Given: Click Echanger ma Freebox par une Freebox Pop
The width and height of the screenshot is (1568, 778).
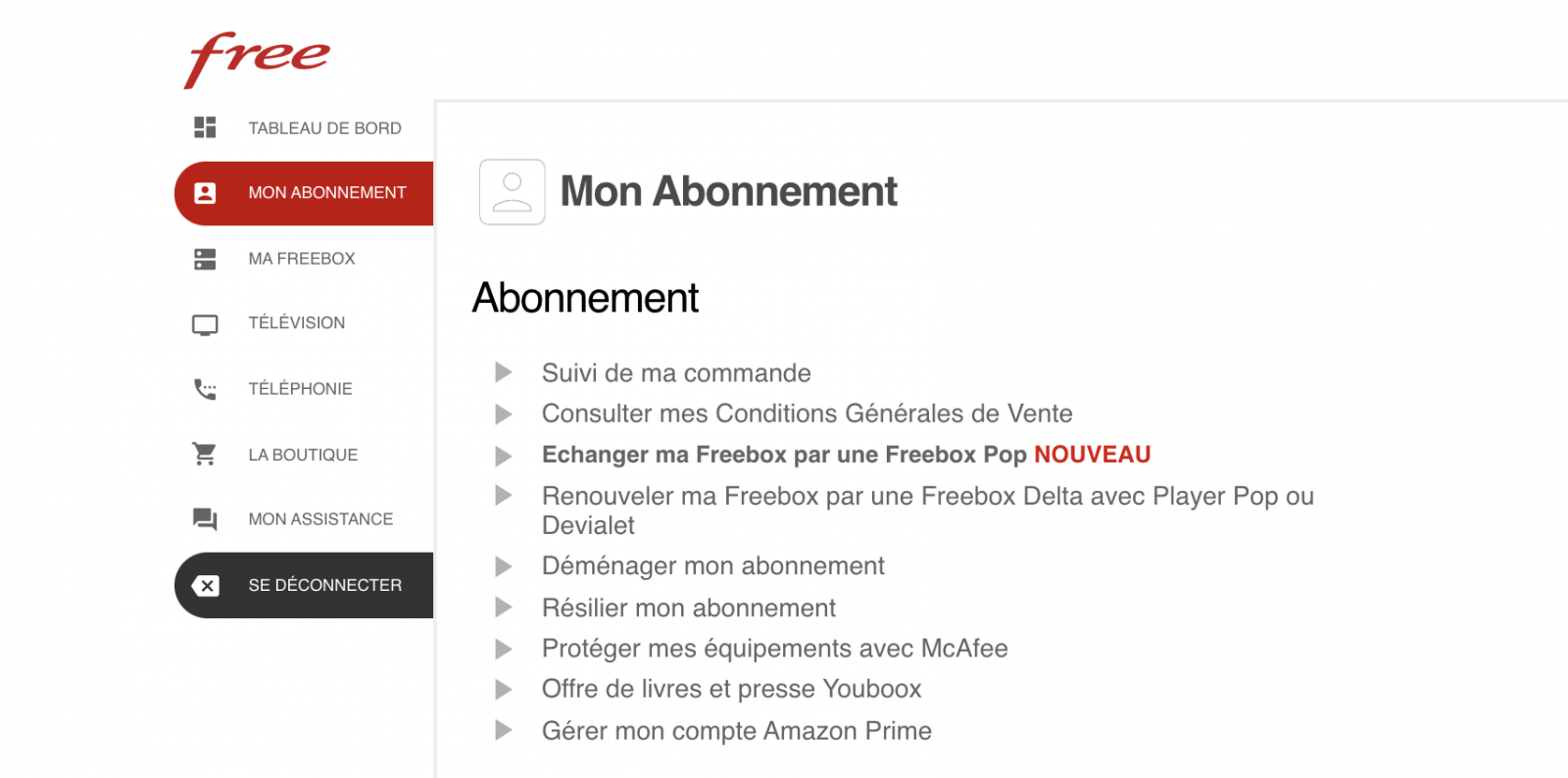Looking at the screenshot, I should click(x=784, y=455).
